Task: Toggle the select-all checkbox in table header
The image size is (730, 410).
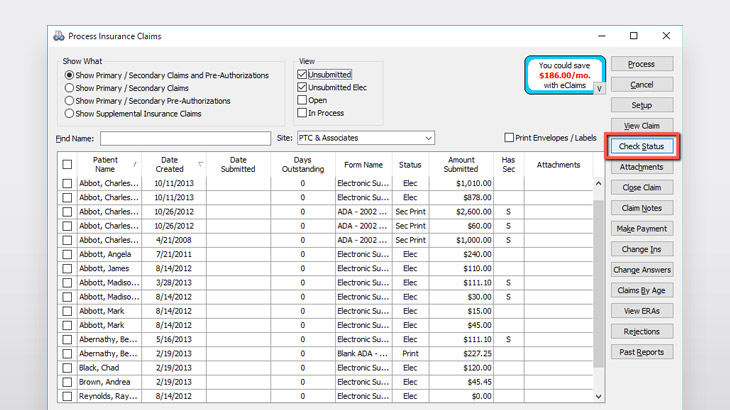Action: point(67,164)
